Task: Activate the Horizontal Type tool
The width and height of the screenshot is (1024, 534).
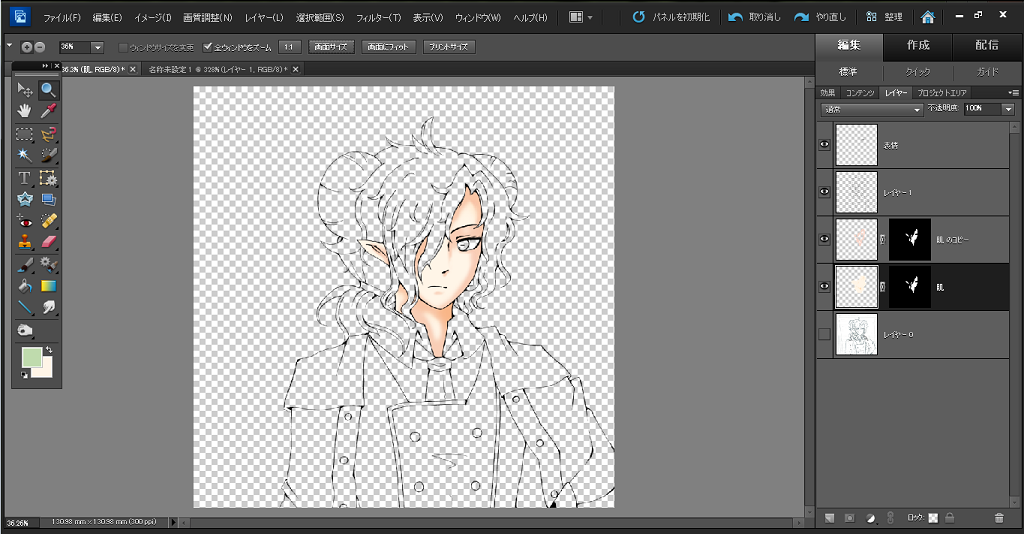Action: pos(25,178)
